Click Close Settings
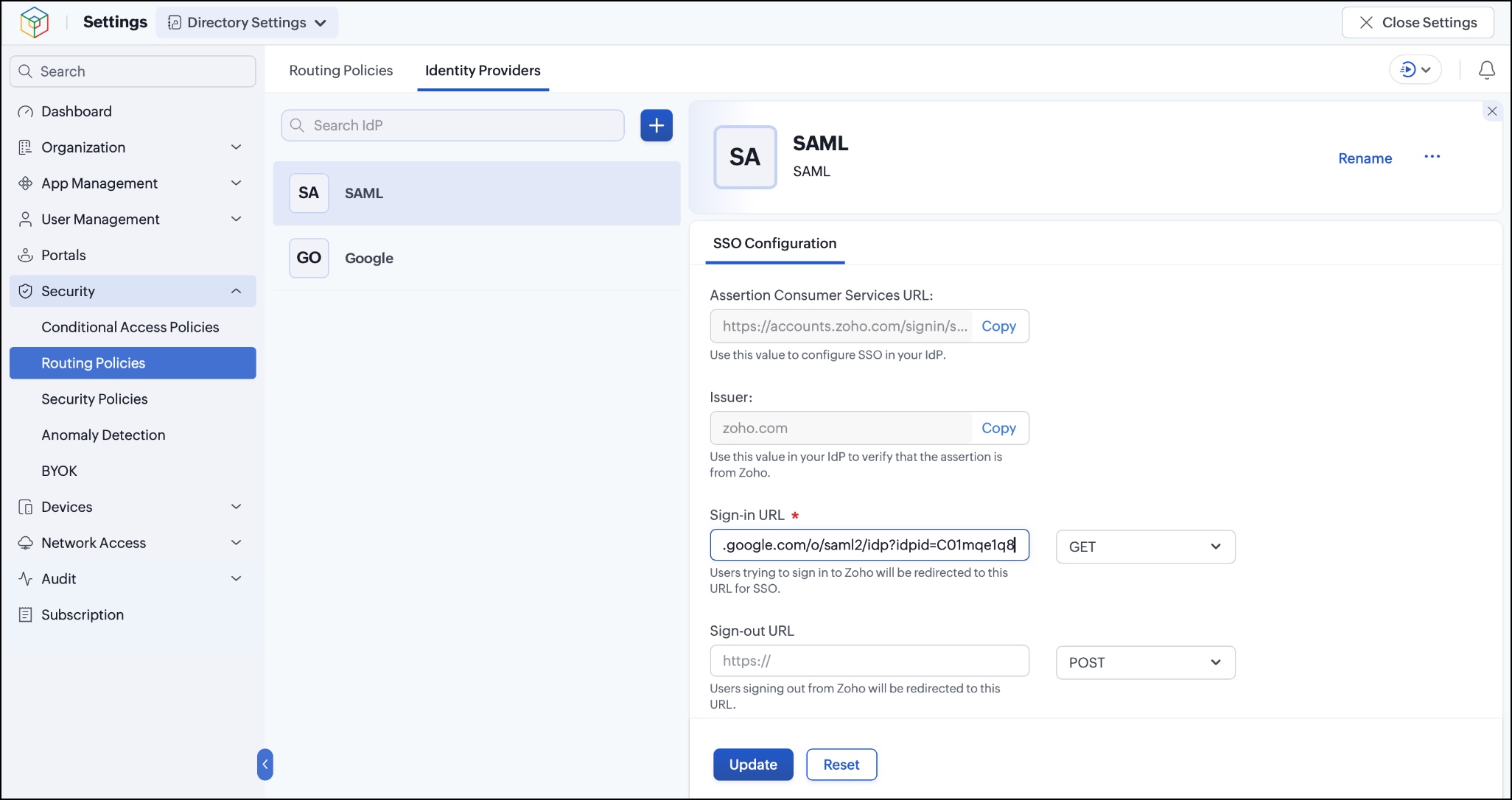 click(x=1418, y=23)
